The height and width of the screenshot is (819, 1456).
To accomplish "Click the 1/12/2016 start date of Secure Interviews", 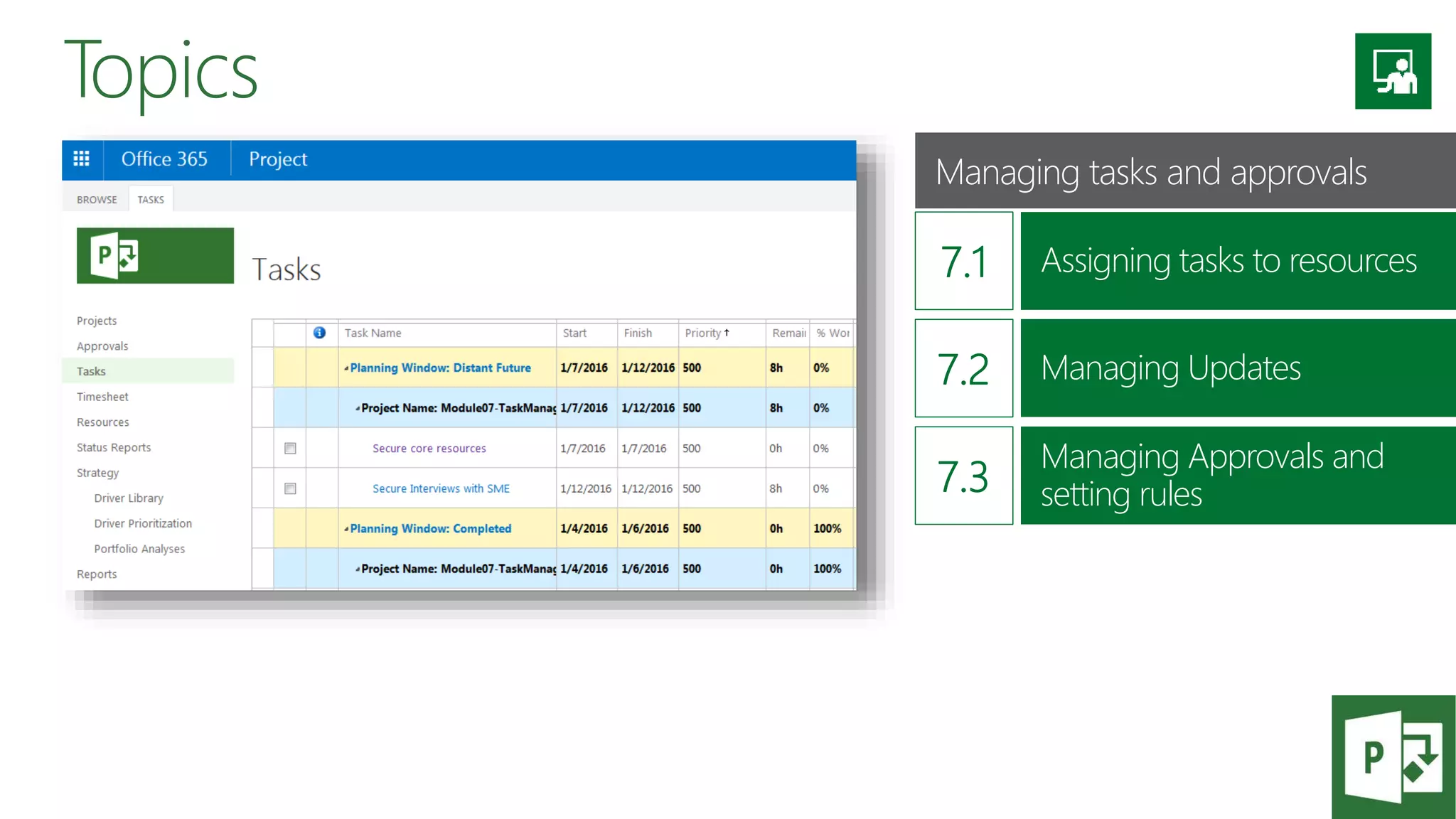I will coord(586,488).
